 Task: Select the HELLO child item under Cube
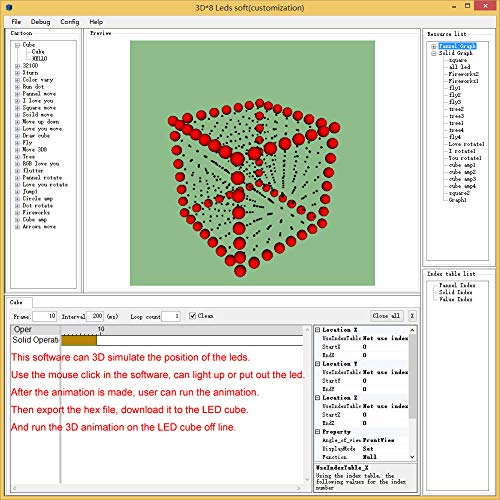click(x=40, y=59)
